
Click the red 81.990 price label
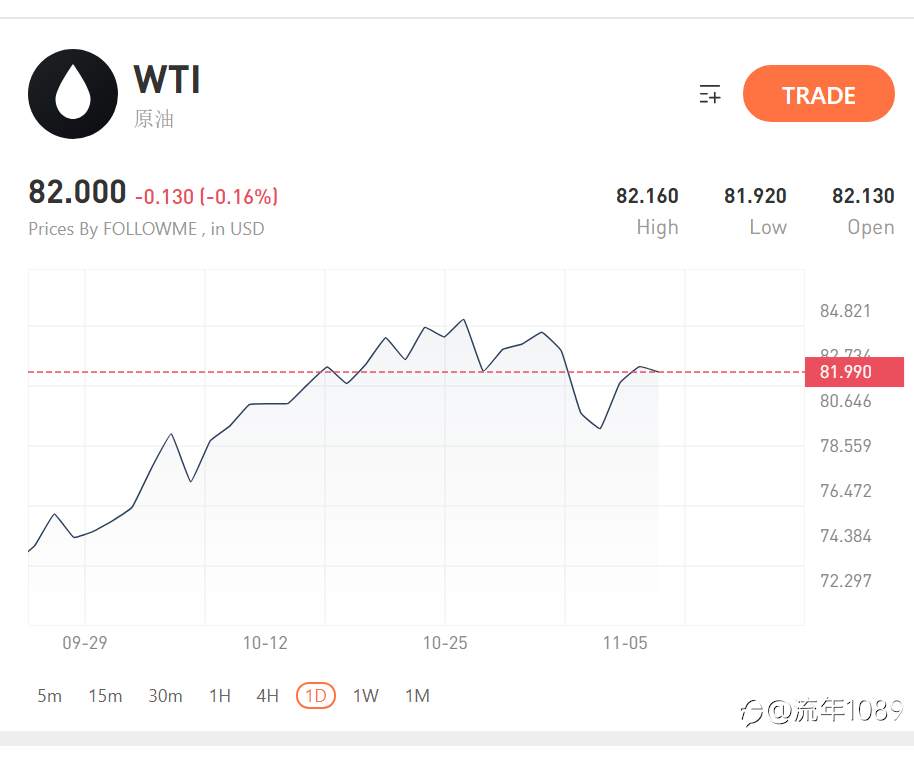(854, 372)
